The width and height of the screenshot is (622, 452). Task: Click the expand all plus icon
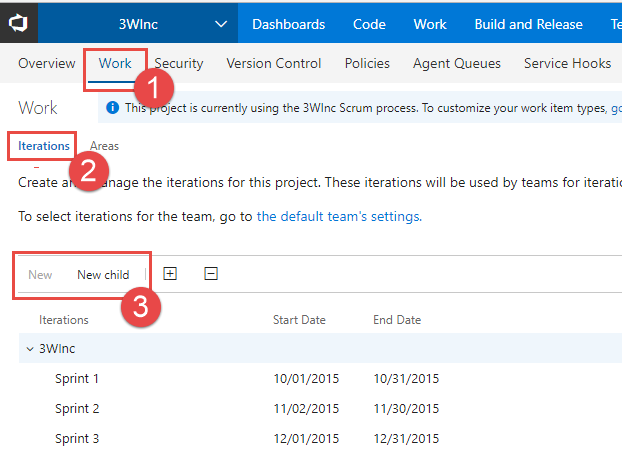coord(170,274)
